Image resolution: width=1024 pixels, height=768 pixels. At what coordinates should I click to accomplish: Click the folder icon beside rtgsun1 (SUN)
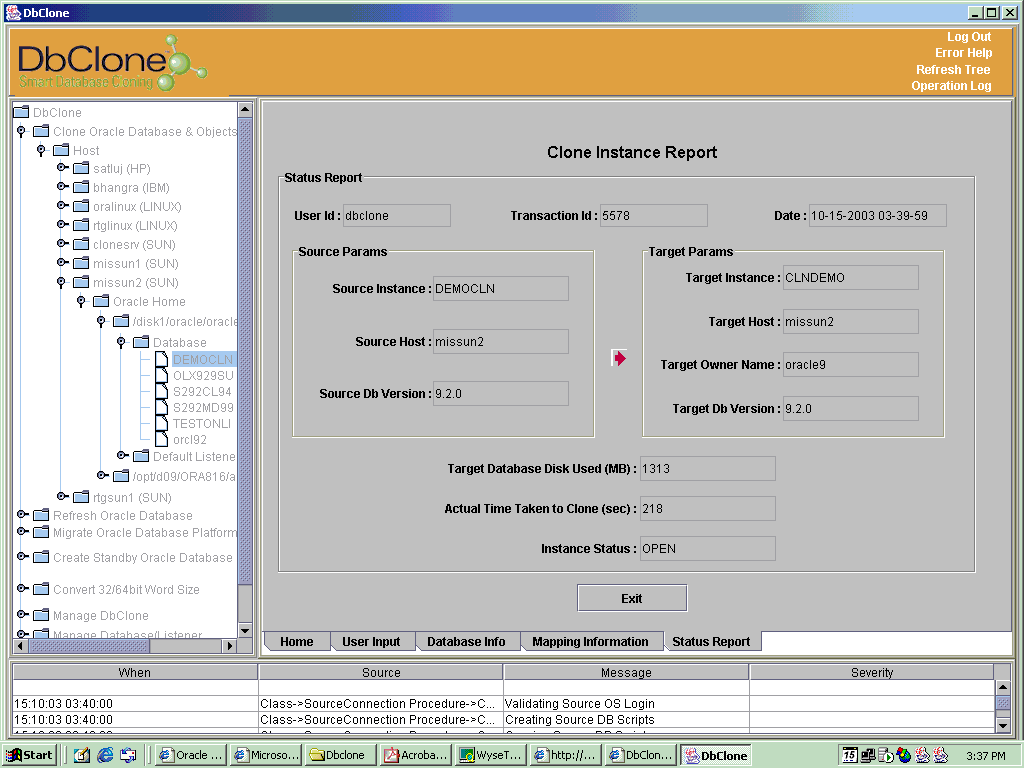pos(81,497)
